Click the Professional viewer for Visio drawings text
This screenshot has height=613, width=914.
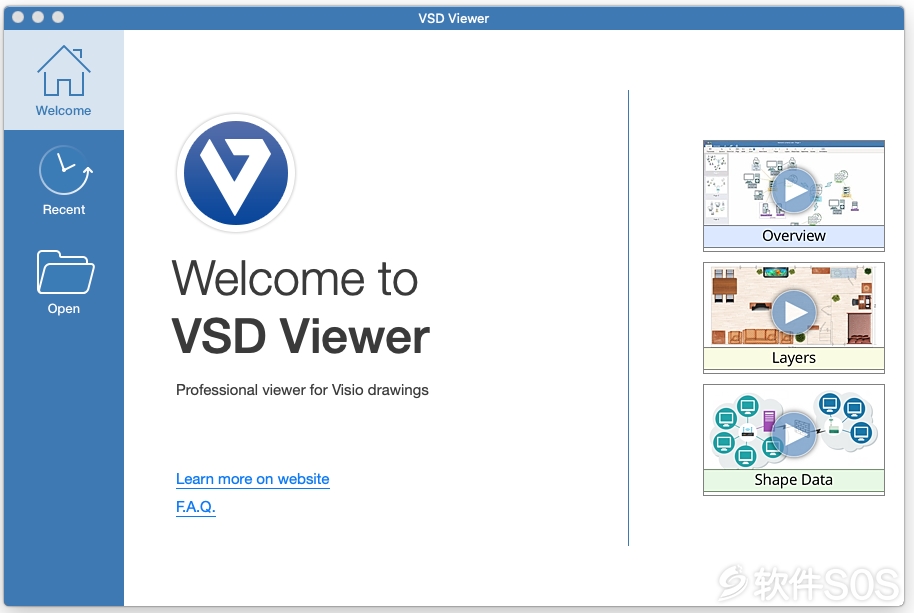(302, 390)
